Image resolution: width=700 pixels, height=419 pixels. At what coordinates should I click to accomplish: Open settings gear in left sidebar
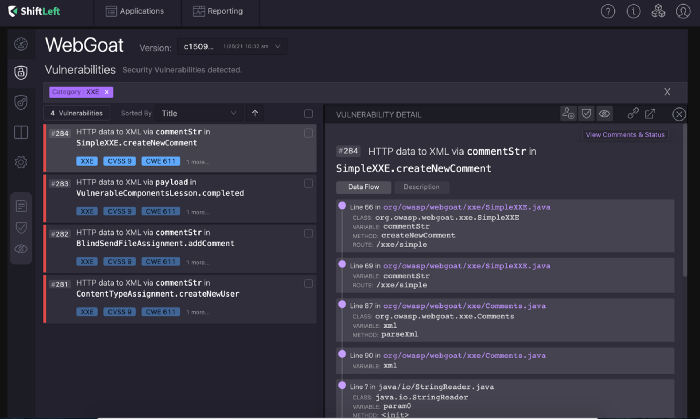(20, 162)
